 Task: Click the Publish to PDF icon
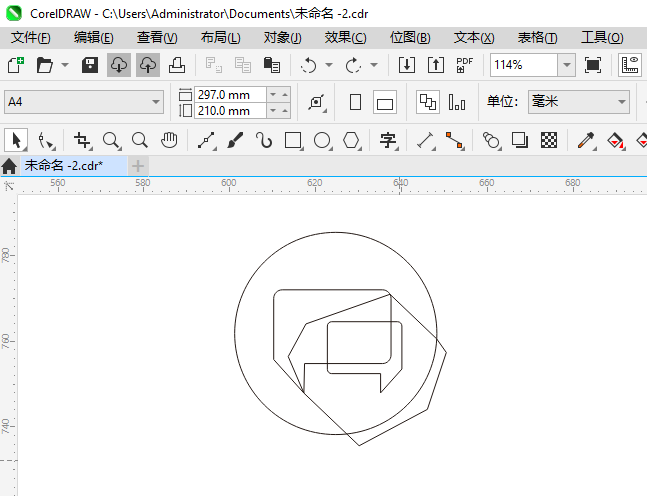[x=464, y=65]
